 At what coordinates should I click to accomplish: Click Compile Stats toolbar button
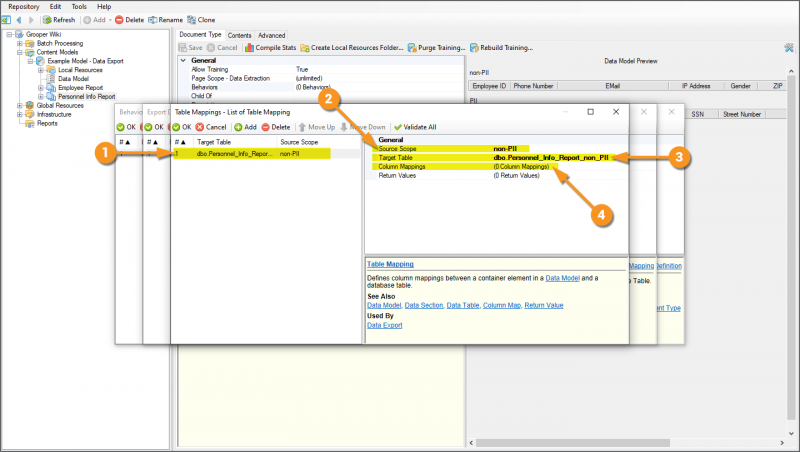pos(270,47)
